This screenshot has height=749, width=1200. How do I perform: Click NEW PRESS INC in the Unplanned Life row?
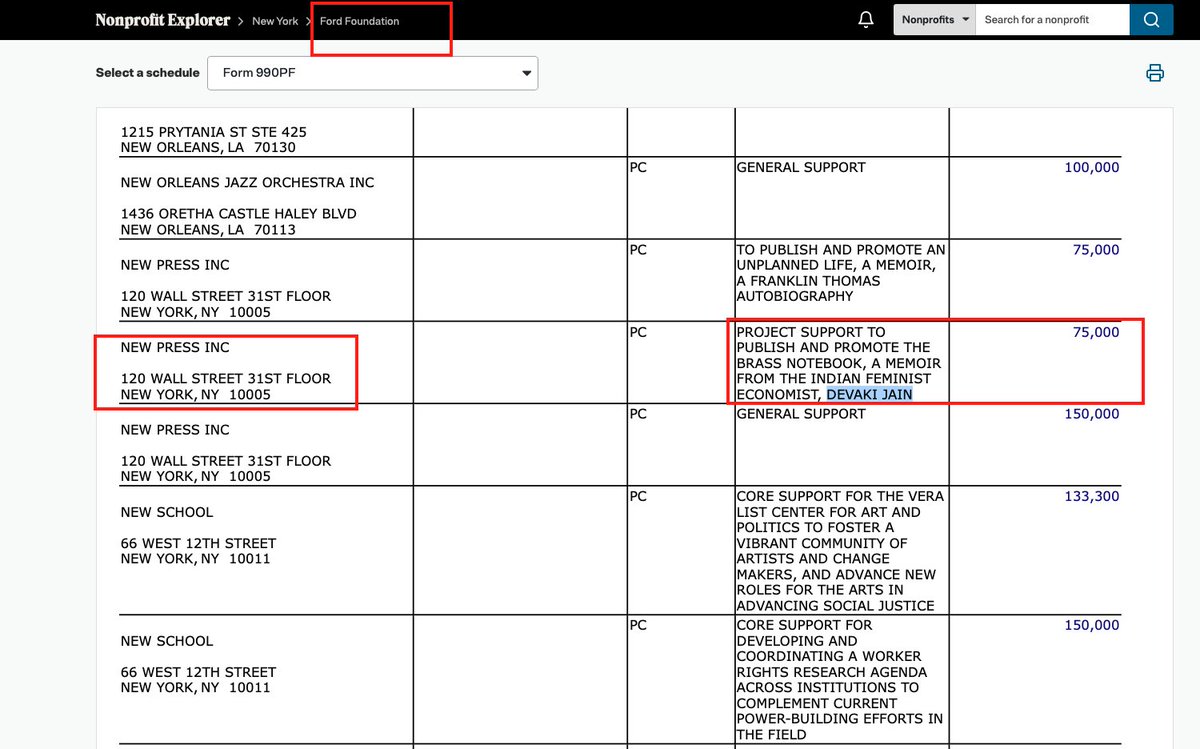pos(175,265)
